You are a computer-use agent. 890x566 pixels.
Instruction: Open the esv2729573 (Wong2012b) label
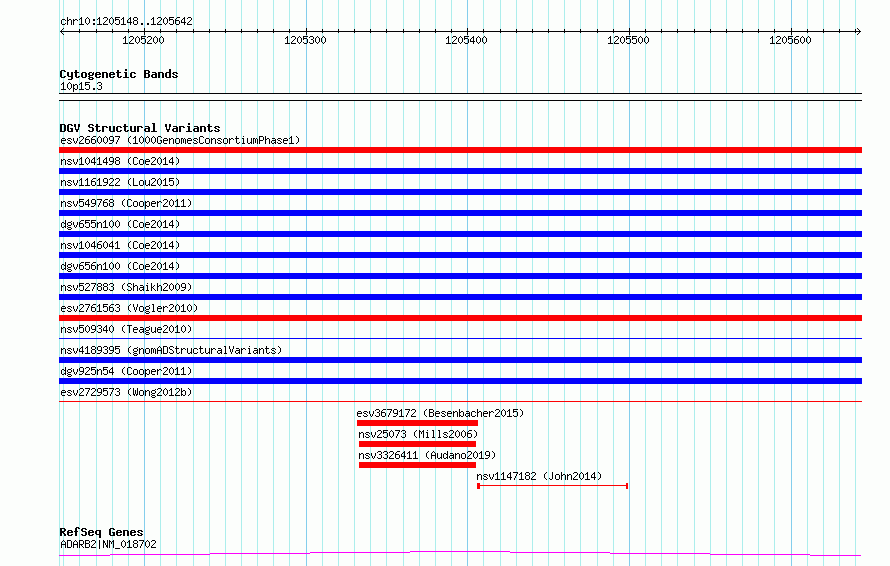pyautogui.click(x=126, y=392)
